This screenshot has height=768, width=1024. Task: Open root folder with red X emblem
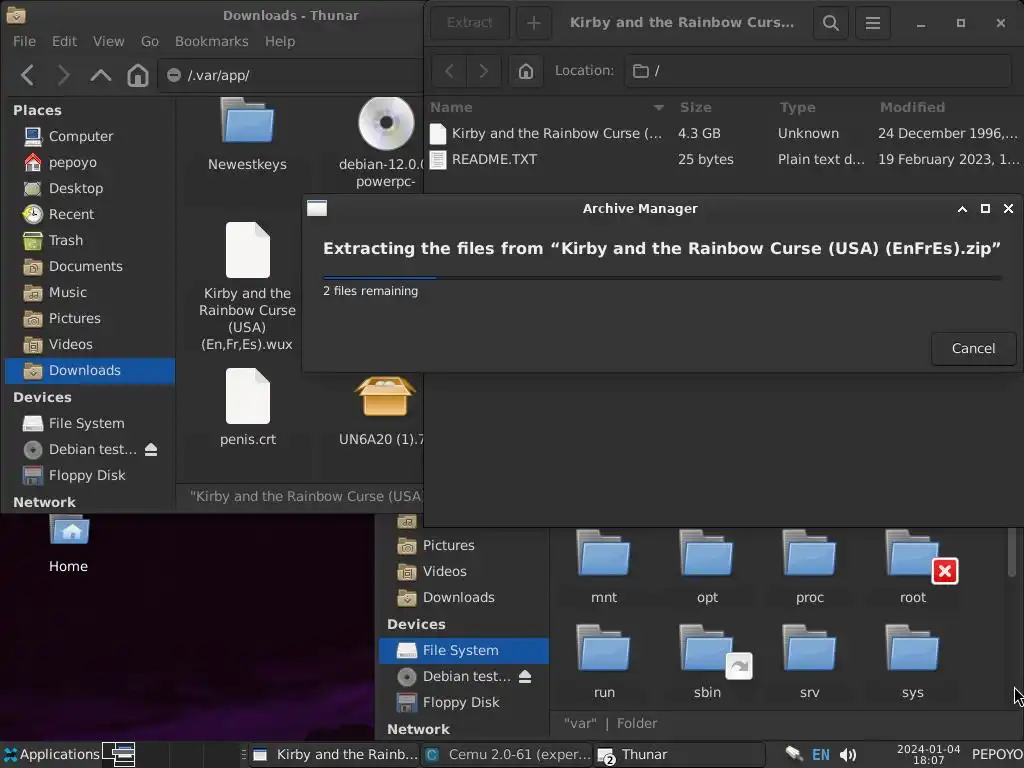(913, 567)
